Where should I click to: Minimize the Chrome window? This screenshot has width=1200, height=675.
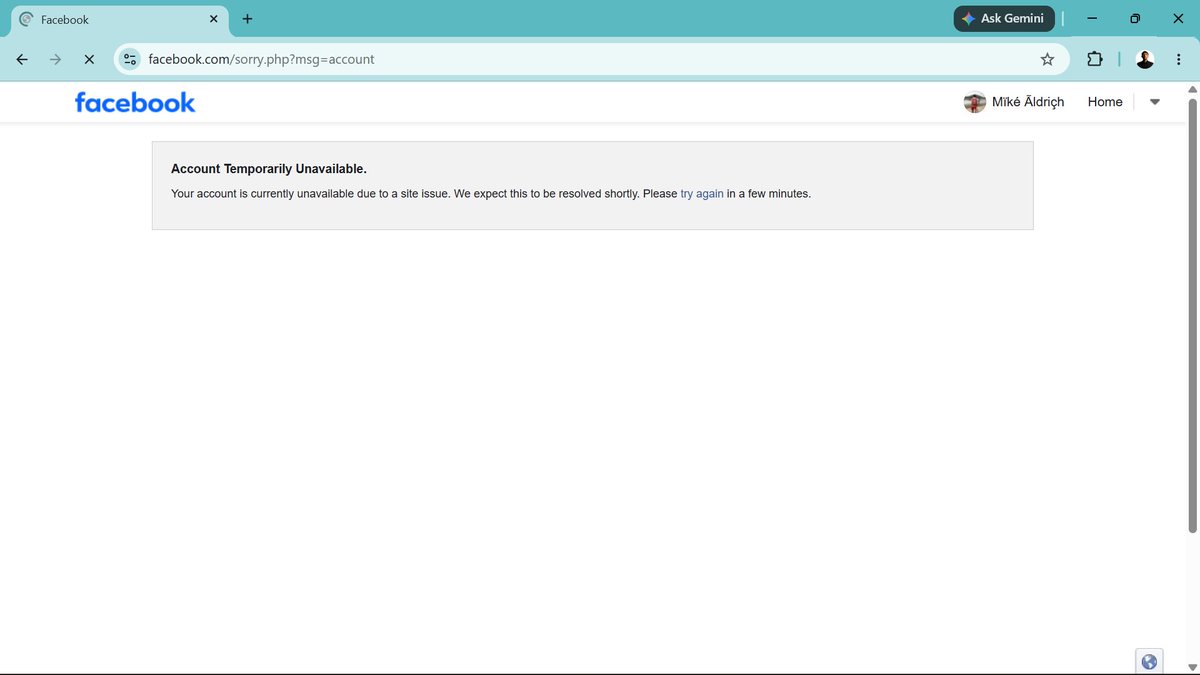1091,18
